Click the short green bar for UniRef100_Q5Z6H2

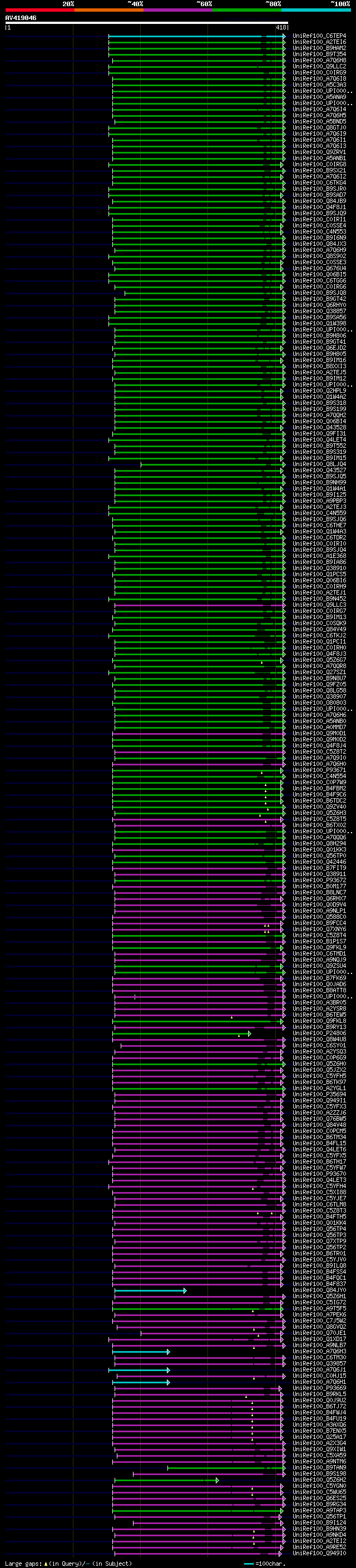(x=166, y=1480)
